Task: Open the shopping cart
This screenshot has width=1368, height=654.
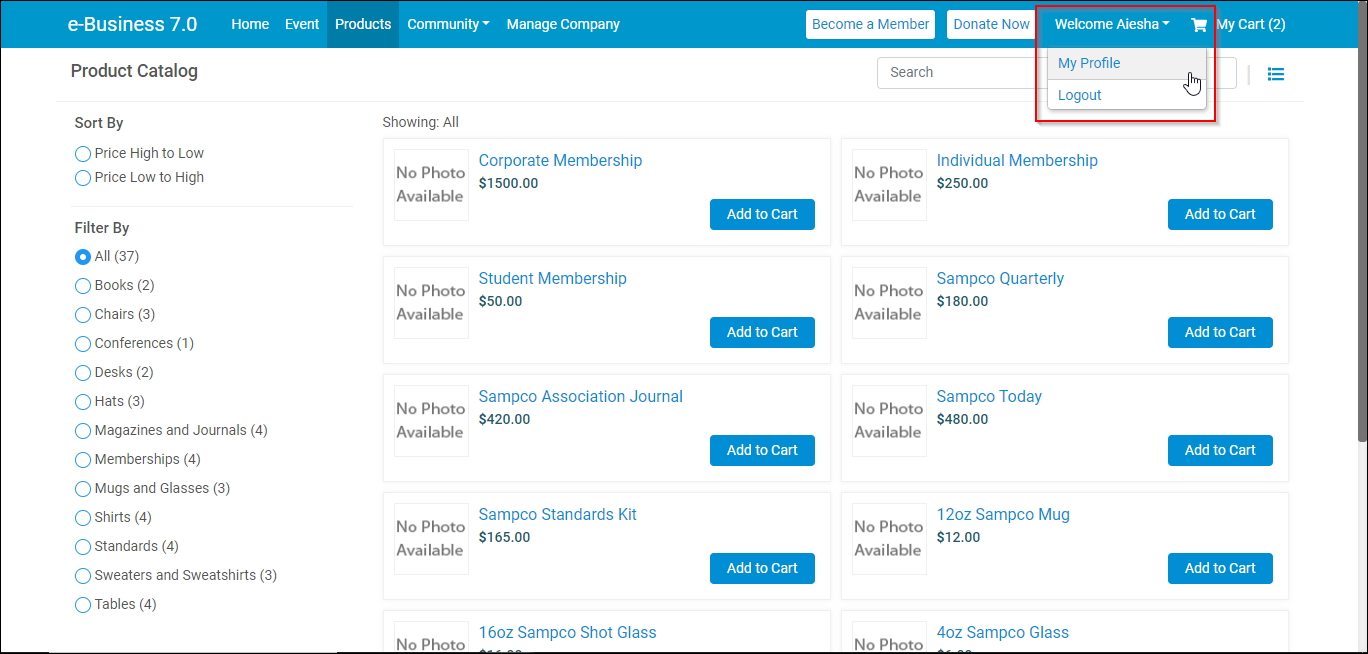Action: click(1244, 23)
